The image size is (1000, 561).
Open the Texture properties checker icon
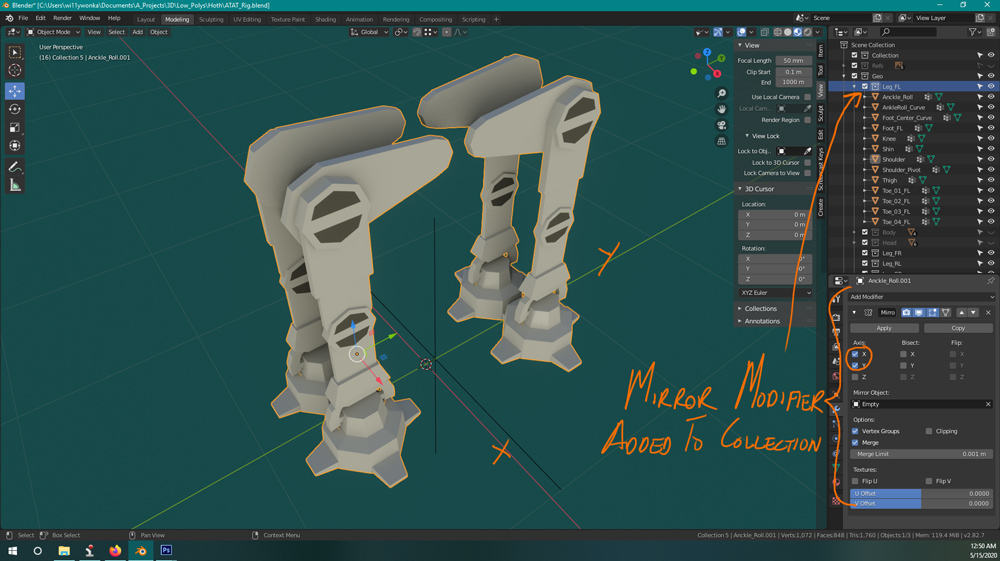(836, 500)
